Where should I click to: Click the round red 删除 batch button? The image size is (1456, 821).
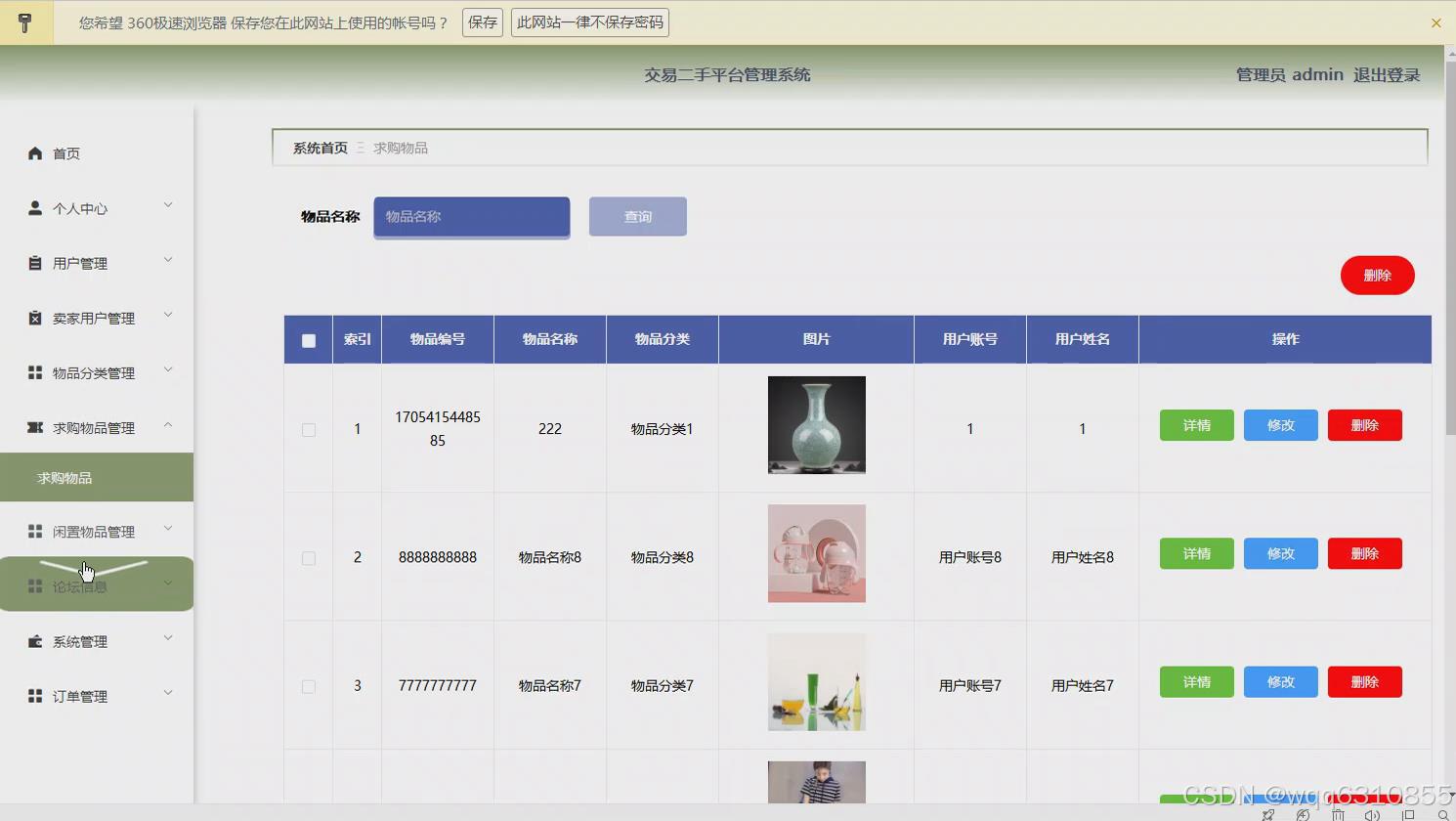(1378, 276)
